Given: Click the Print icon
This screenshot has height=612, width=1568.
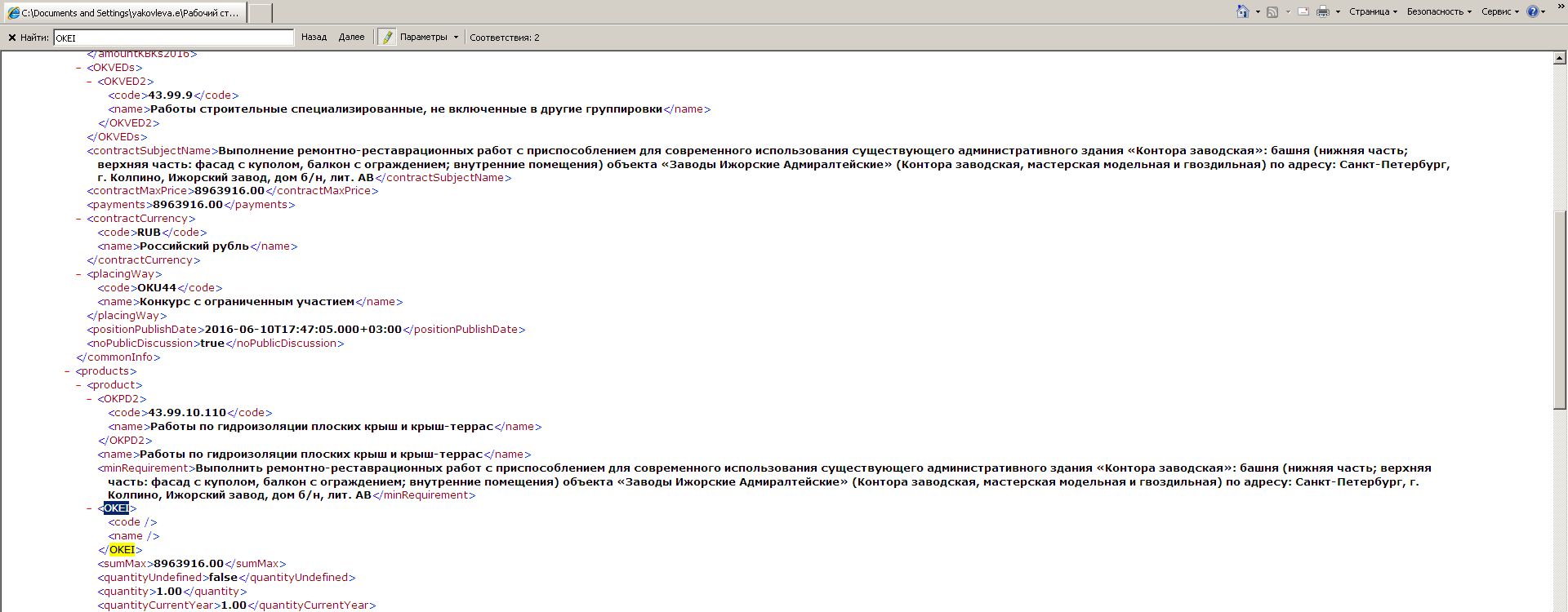Looking at the screenshot, I should coord(1323,11).
